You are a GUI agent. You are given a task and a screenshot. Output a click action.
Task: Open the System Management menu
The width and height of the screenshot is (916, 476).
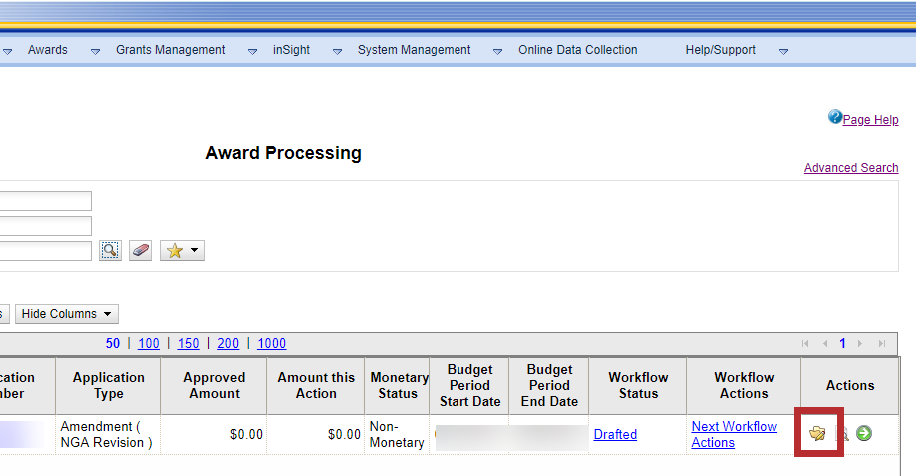[413, 50]
